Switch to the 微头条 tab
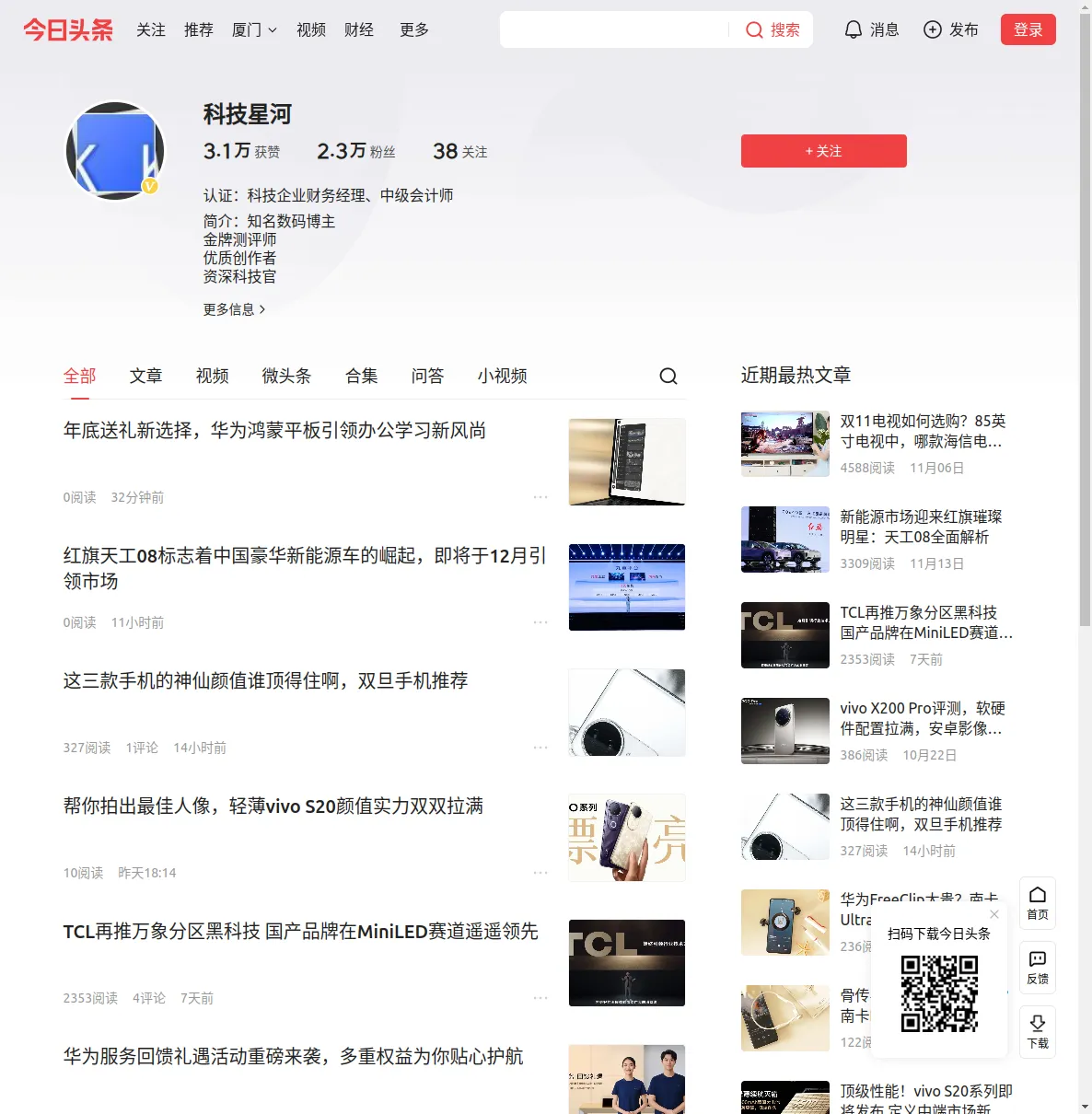 287,376
